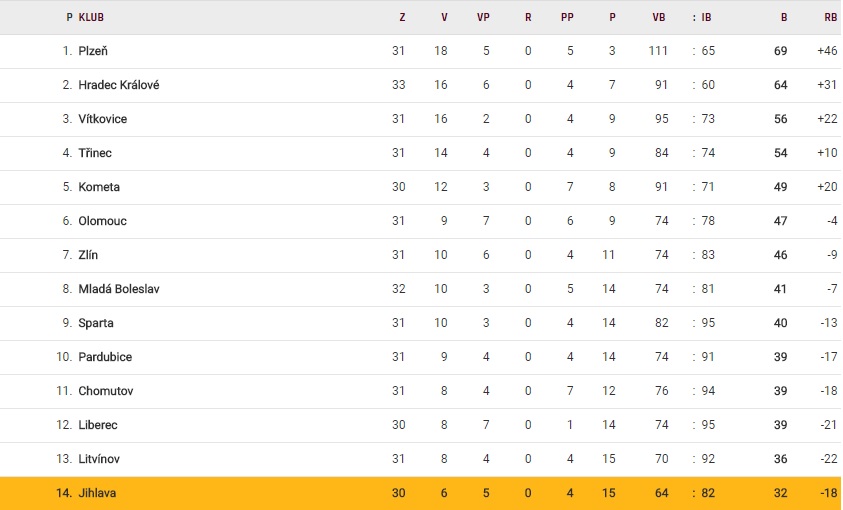Select Litvínov in the table
Viewport: 843px width, 510px height.
pyautogui.click(x=100, y=459)
